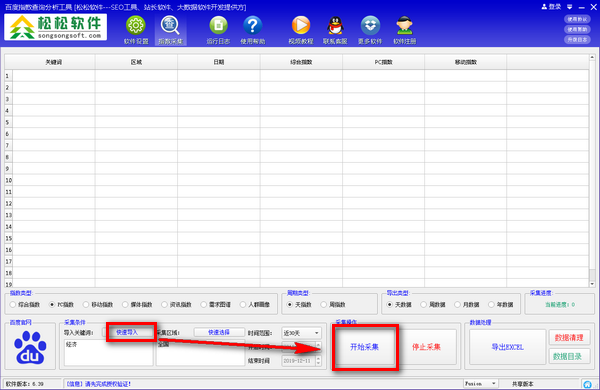Click the 开始采集 button
Screen dimensions: 600x390
(x=364, y=347)
